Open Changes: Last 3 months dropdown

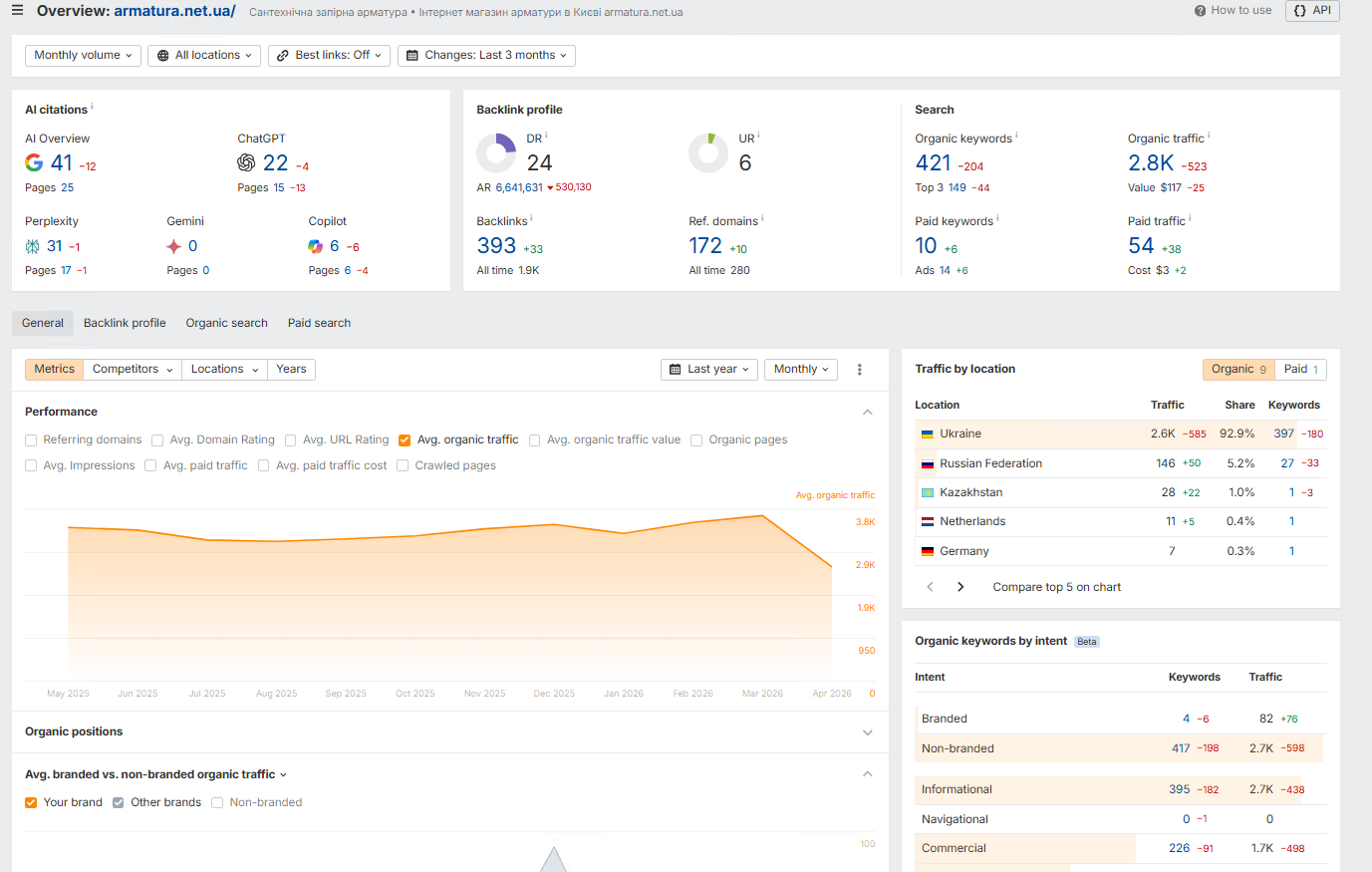tap(486, 56)
